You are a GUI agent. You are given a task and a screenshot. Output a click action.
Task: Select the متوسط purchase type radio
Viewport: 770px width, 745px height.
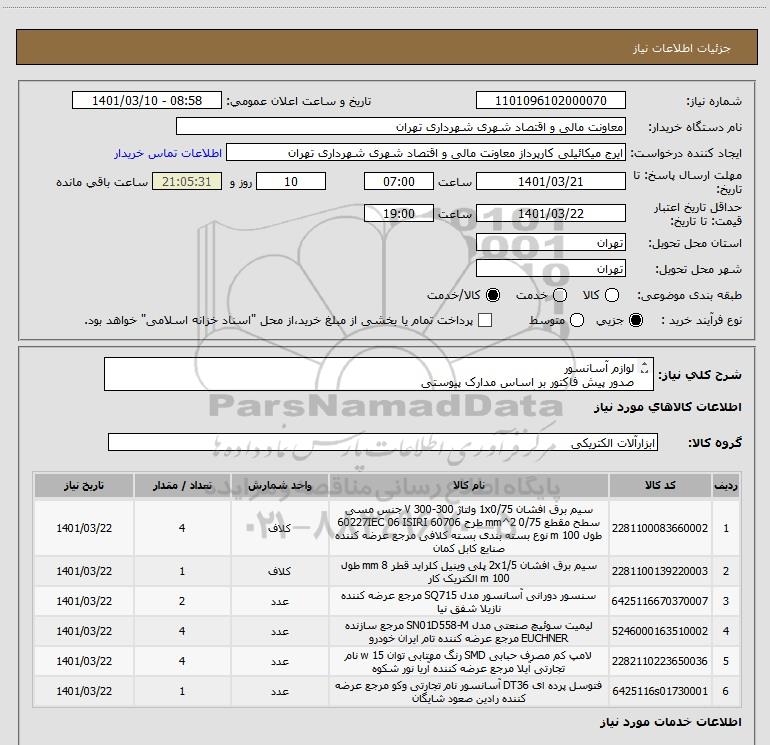(577, 321)
